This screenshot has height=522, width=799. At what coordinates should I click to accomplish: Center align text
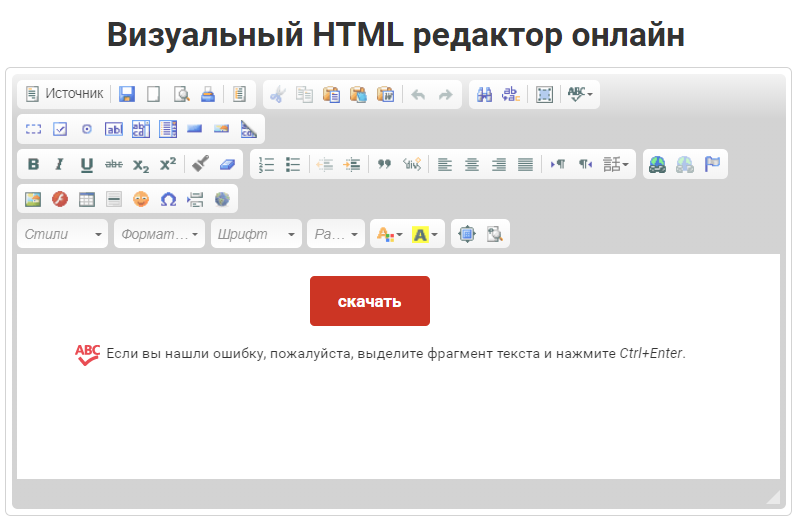point(472,165)
